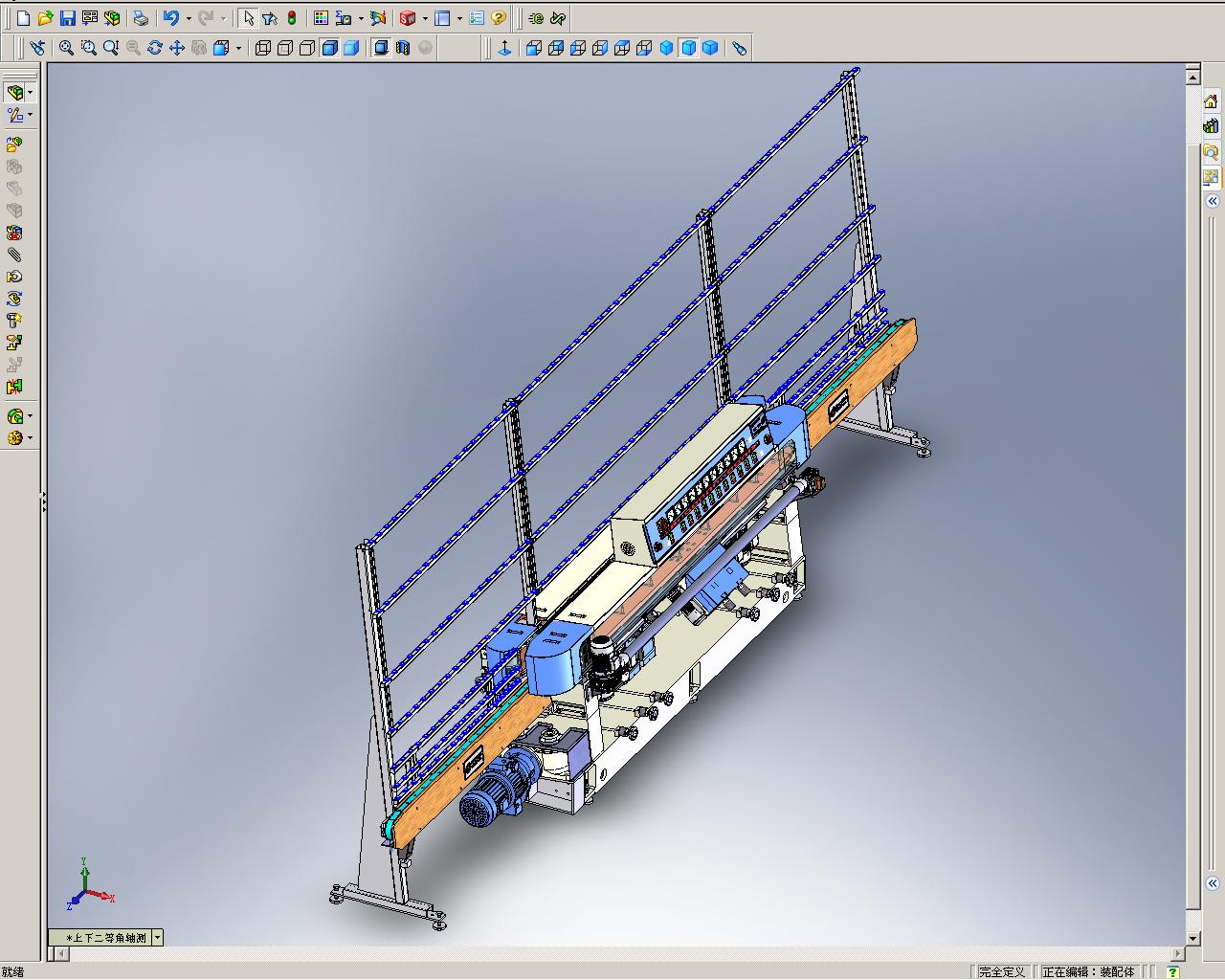The width and height of the screenshot is (1225, 980).
Task: Click the 就绪 status bar text
Action: [x=13, y=971]
